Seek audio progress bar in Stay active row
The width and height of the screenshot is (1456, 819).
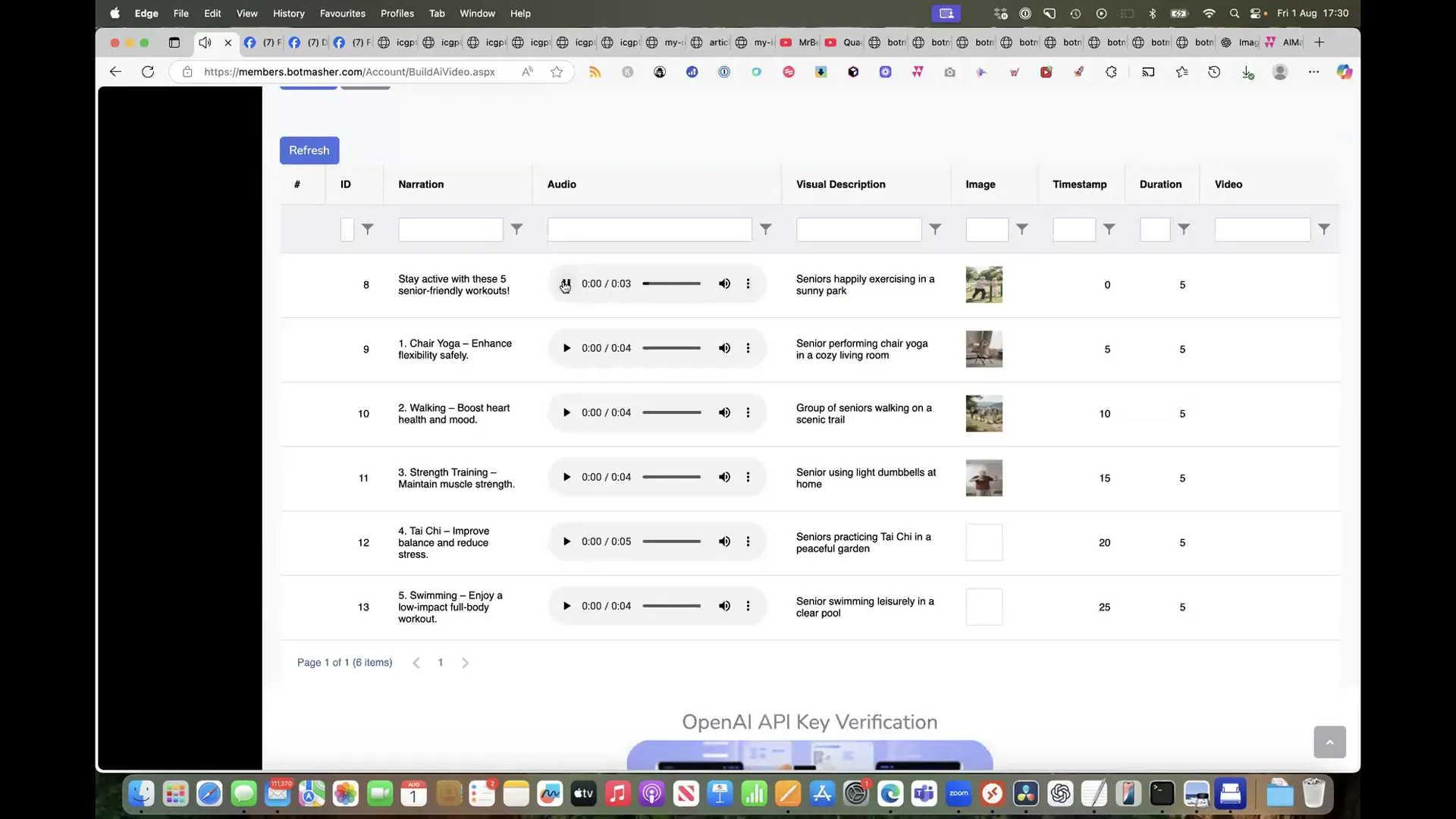(x=672, y=284)
